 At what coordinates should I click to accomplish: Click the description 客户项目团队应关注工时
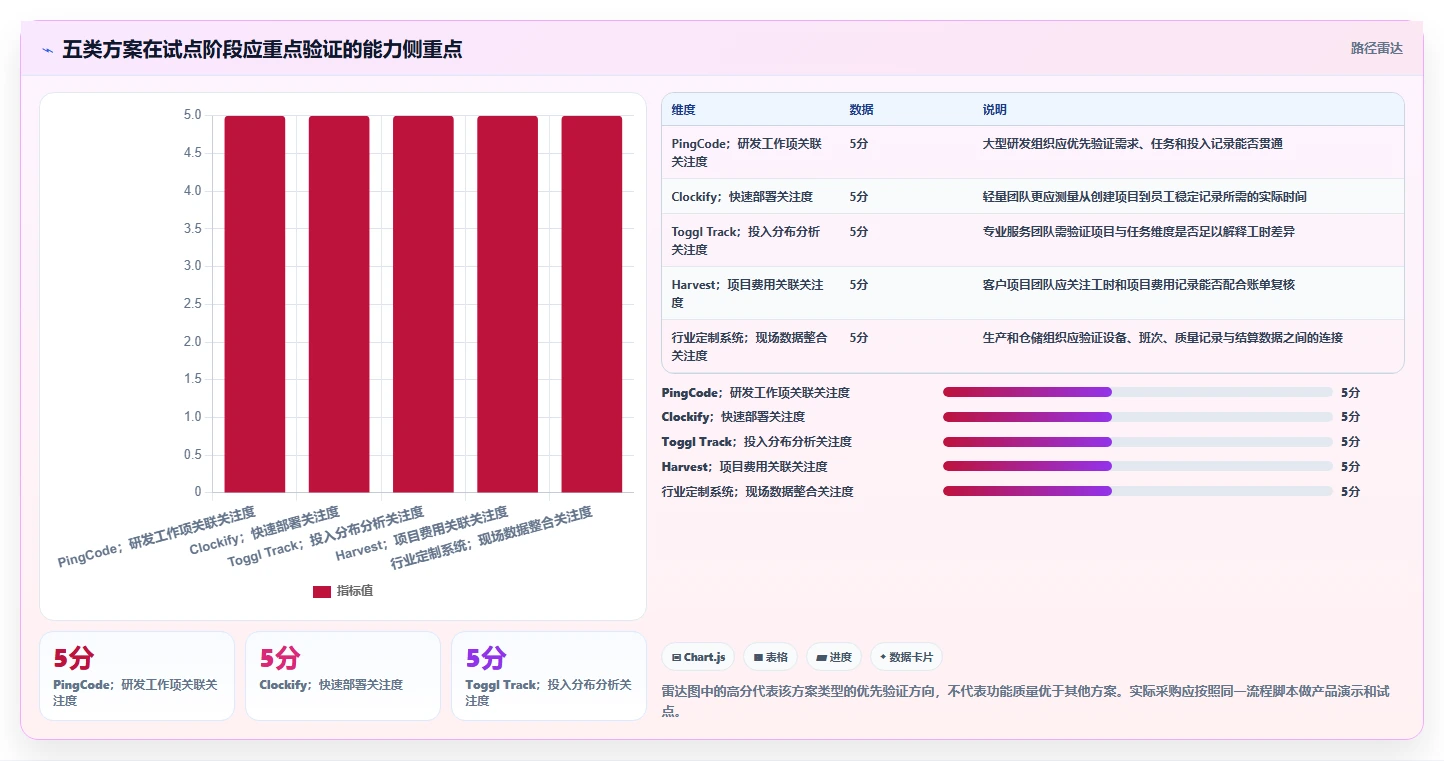pyautogui.click(x=1138, y=285)
